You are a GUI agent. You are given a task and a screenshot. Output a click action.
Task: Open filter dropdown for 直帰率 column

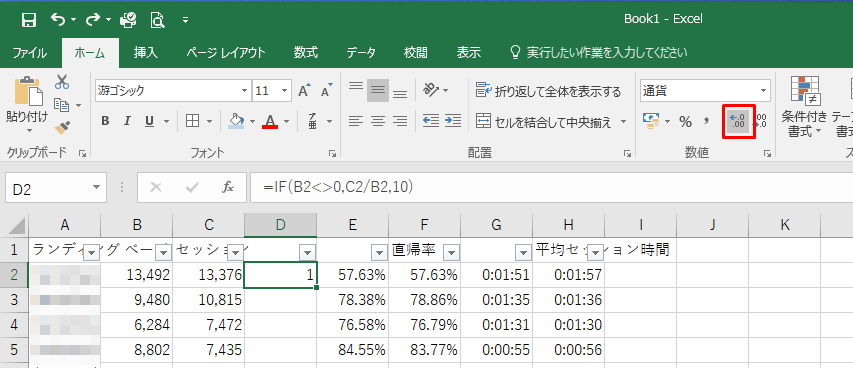point(452,252)
